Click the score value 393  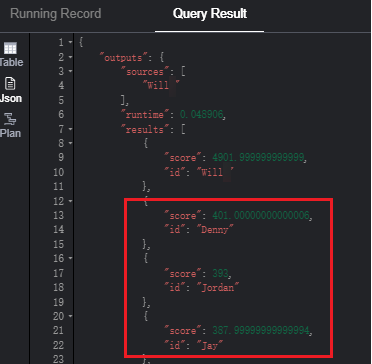click(x=220, y=274)
